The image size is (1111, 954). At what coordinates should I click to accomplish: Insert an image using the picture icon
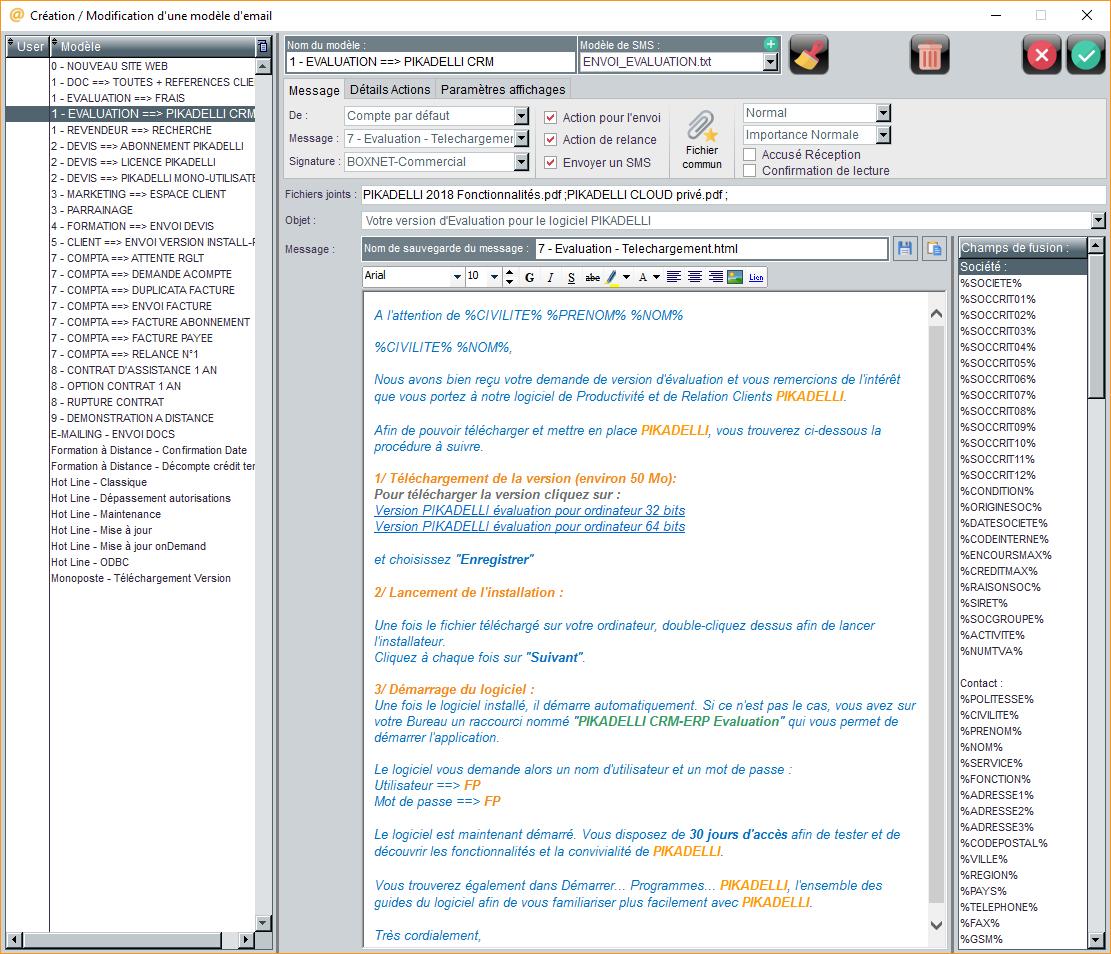click(735, 277)
